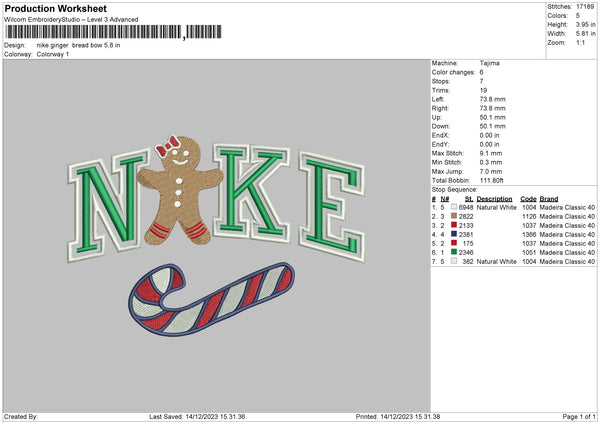This screenshot has height=424, width=600.
Task: Select the Zoom value 1:1
Action: [580, 42]
